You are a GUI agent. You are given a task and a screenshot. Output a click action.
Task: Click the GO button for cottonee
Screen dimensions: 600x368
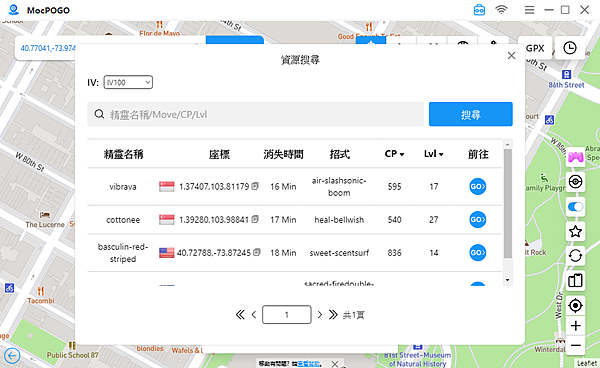point(478,220)
